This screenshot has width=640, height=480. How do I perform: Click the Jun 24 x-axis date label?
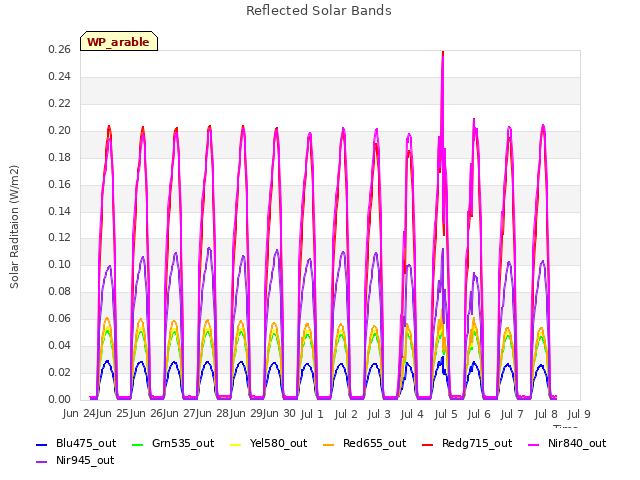click(80, 414)
